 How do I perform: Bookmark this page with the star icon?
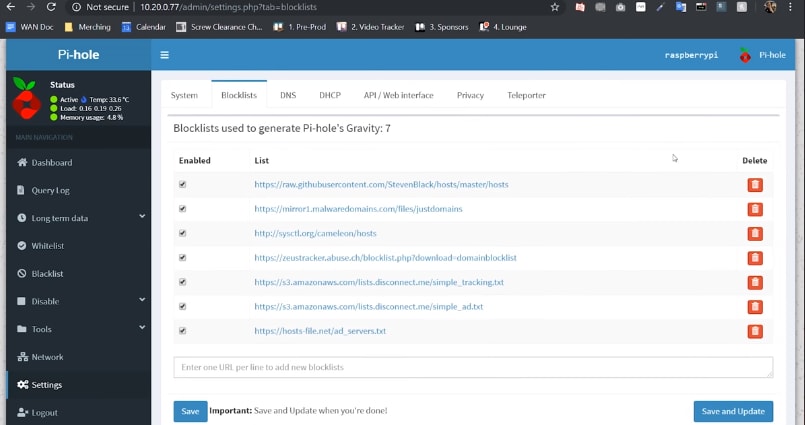554,7
